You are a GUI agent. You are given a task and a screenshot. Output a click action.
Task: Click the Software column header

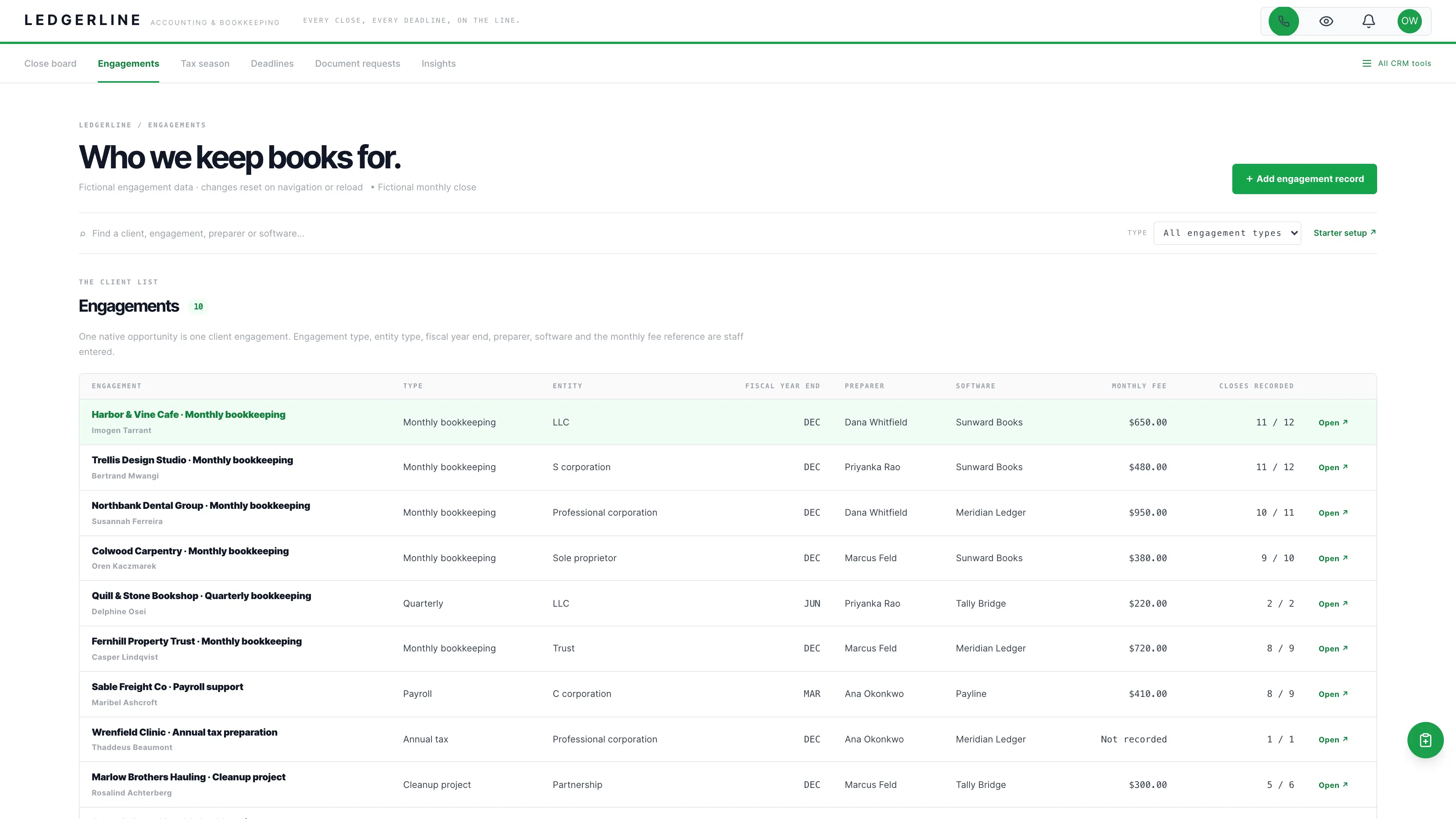(x=976, y=386)
